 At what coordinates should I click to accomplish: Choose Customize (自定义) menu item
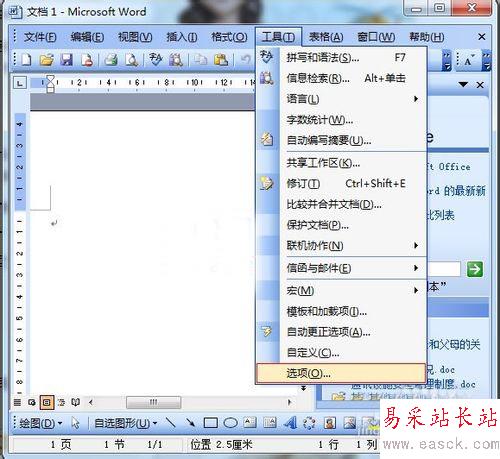[x=341, y=353]
